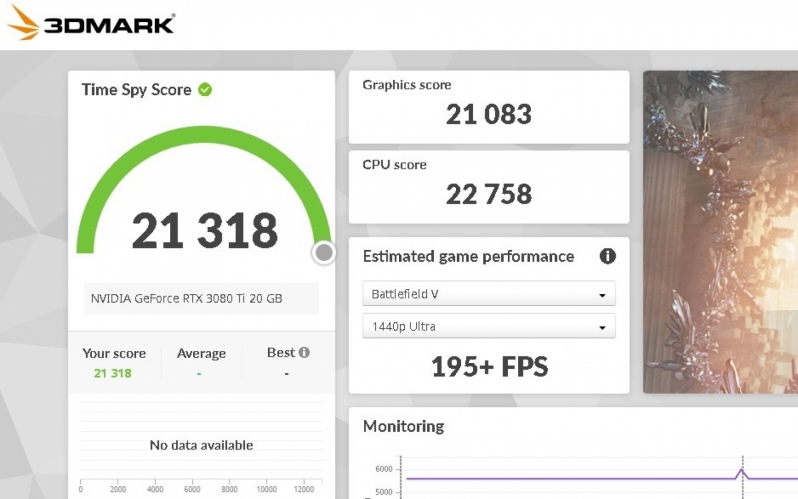Click the Best column label
The width and height of the screenshot is (798, 499).
pyautogui.click(x=281, y=352)
